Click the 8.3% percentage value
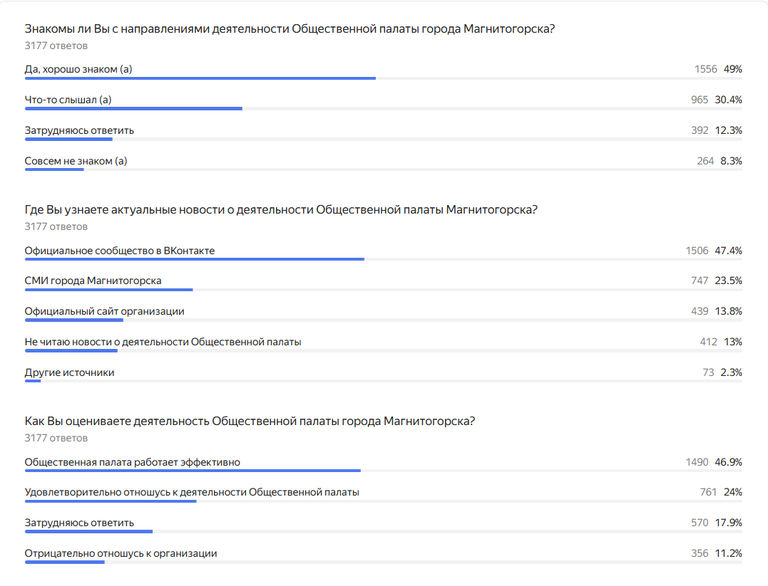 [x=731, y=161]
